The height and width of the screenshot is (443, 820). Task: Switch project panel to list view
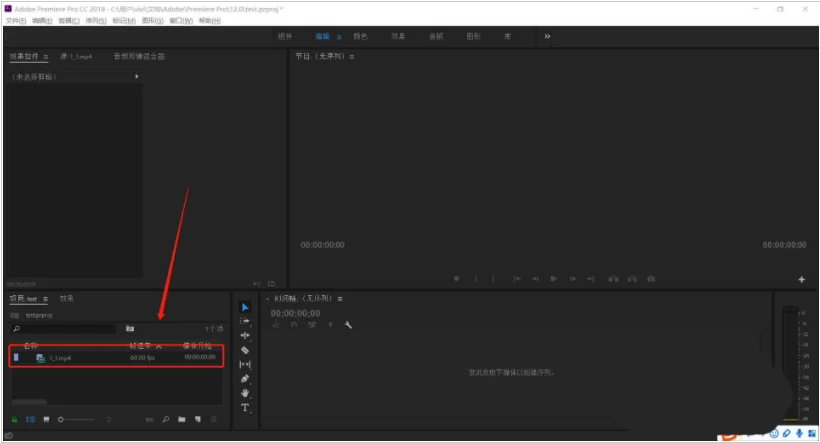pos(30,419)
